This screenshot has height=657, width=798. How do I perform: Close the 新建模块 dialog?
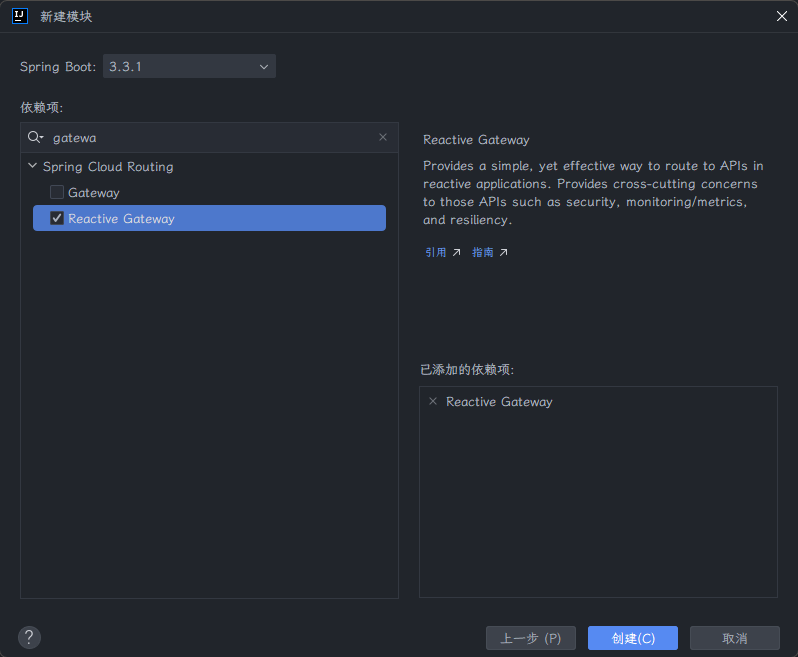pyautogui.click(x=782, y=16)
